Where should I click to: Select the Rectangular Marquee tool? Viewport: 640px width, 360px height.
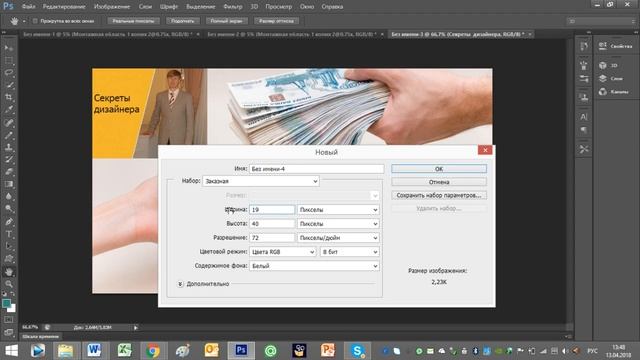point(9,61)
